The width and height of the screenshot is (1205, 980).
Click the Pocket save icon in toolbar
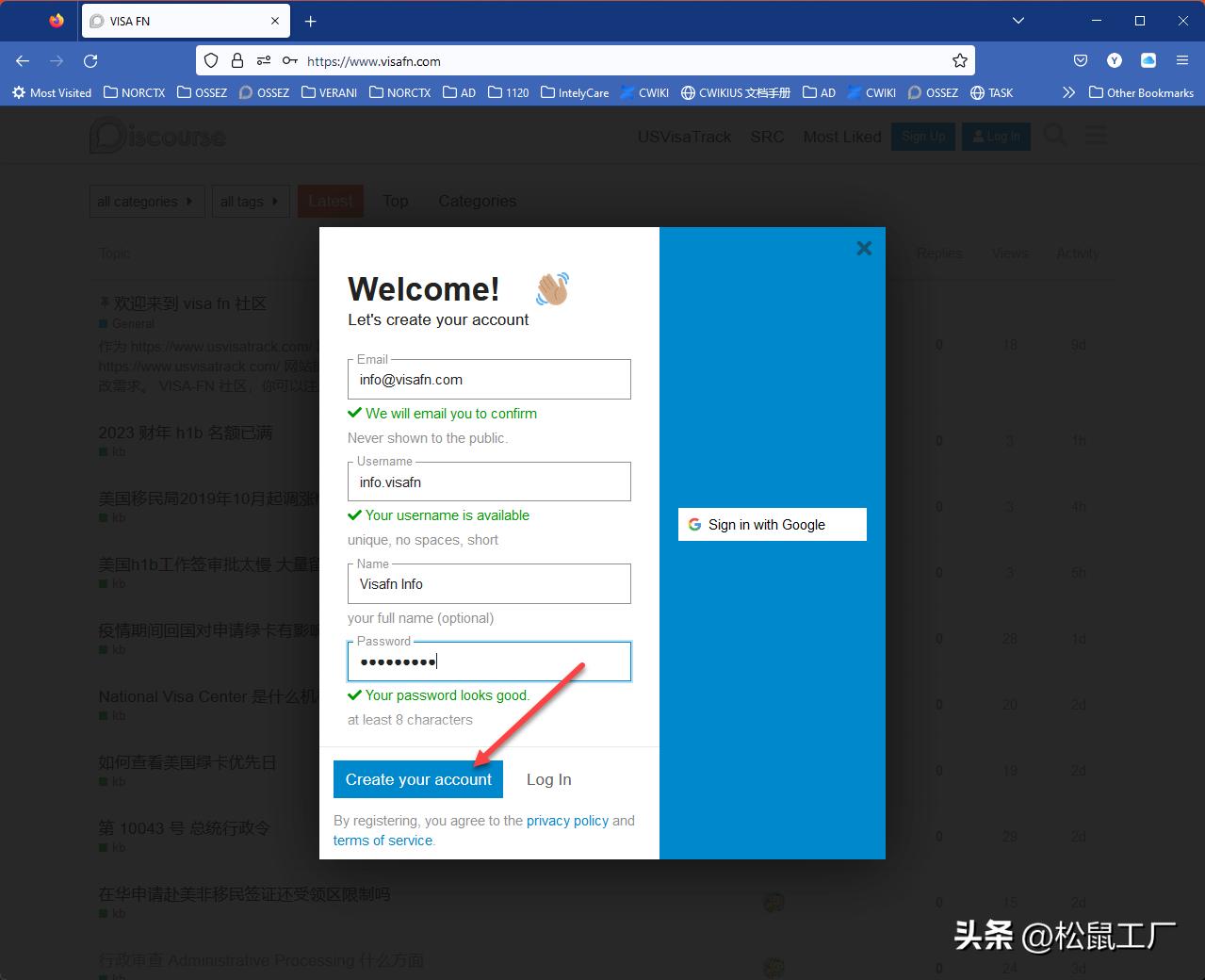[1080, 60]
